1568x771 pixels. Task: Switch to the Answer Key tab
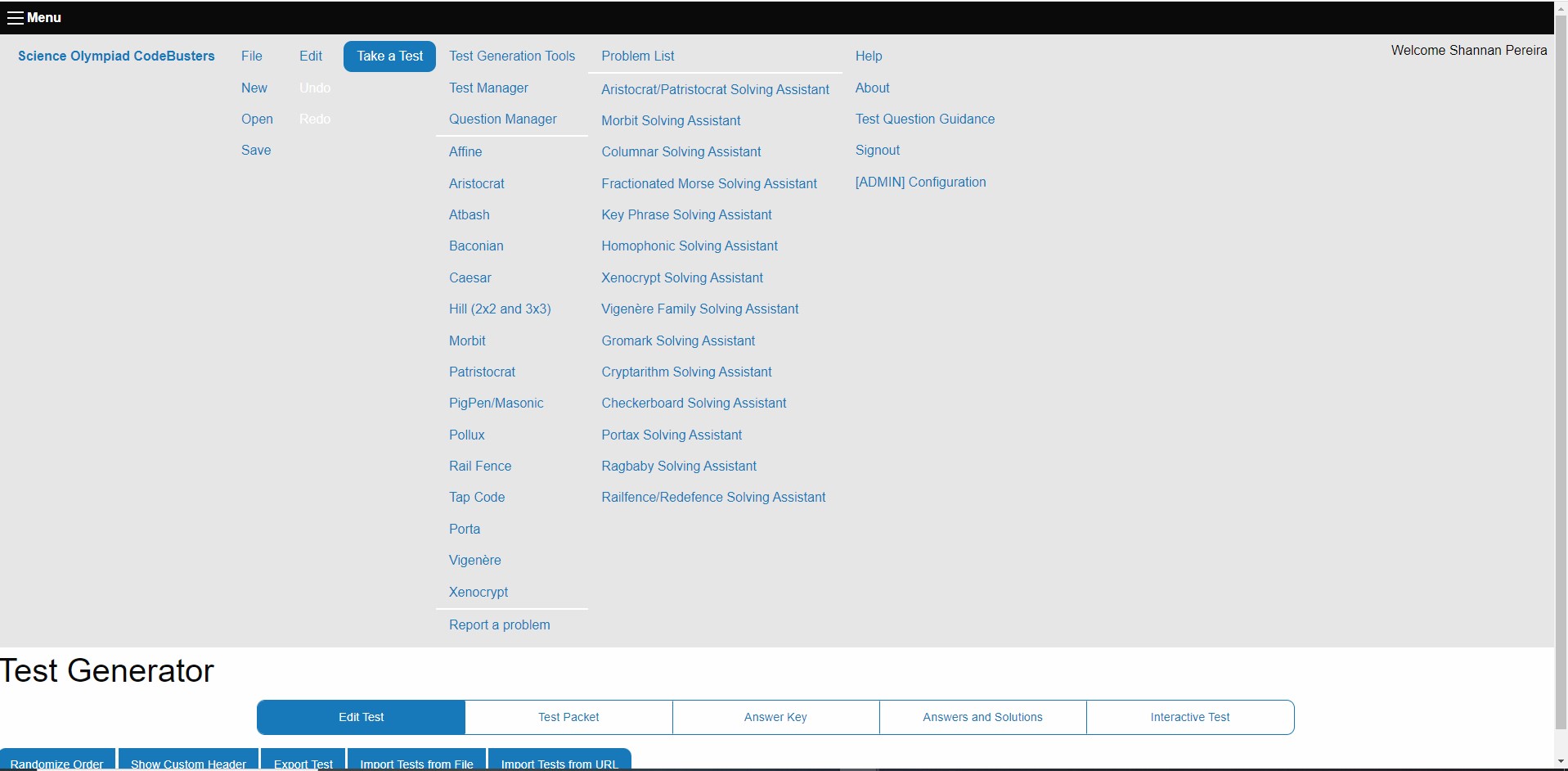pyautogui.click(x=775, y=717)
